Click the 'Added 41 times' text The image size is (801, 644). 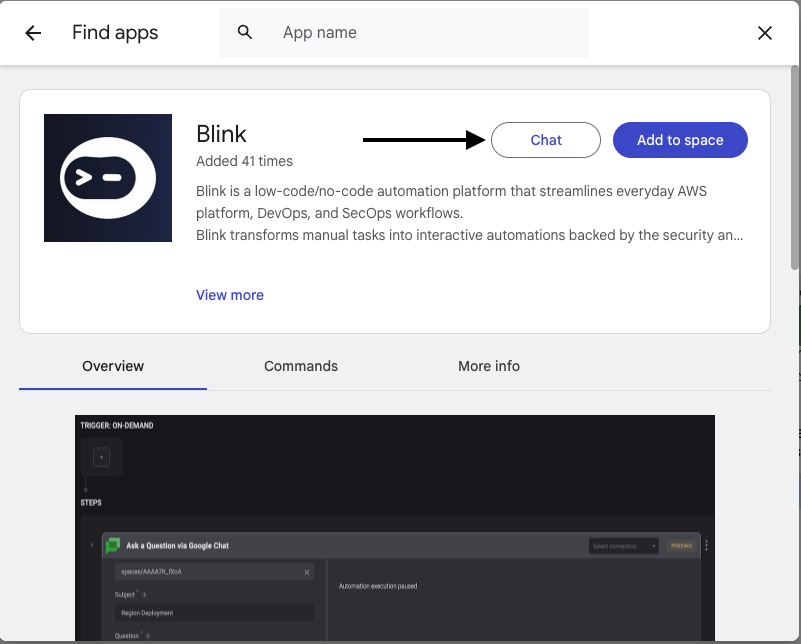coord(244,161)
